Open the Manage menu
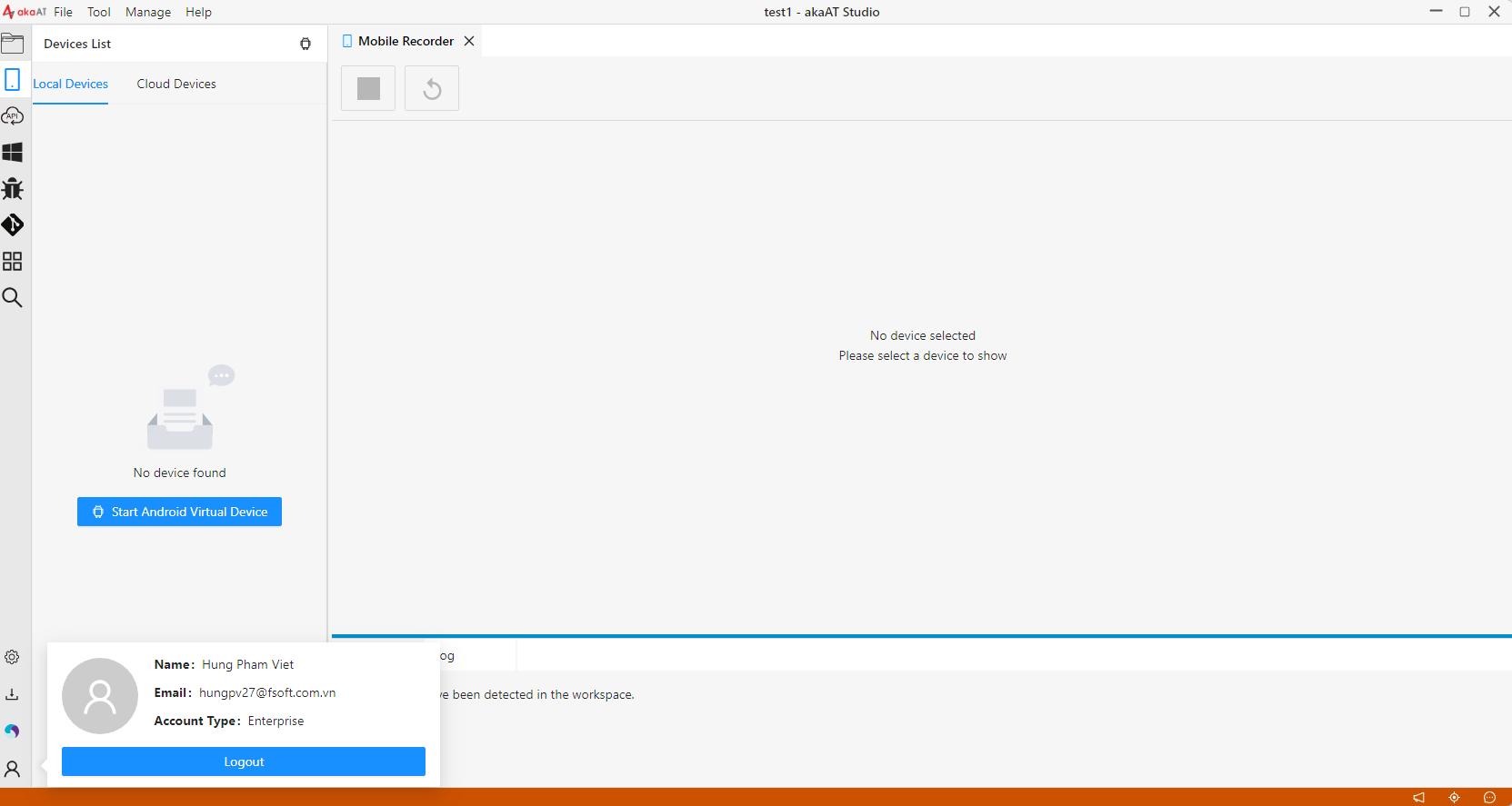This screenshot has height=806, width=1512. click(x=148, y=12)
